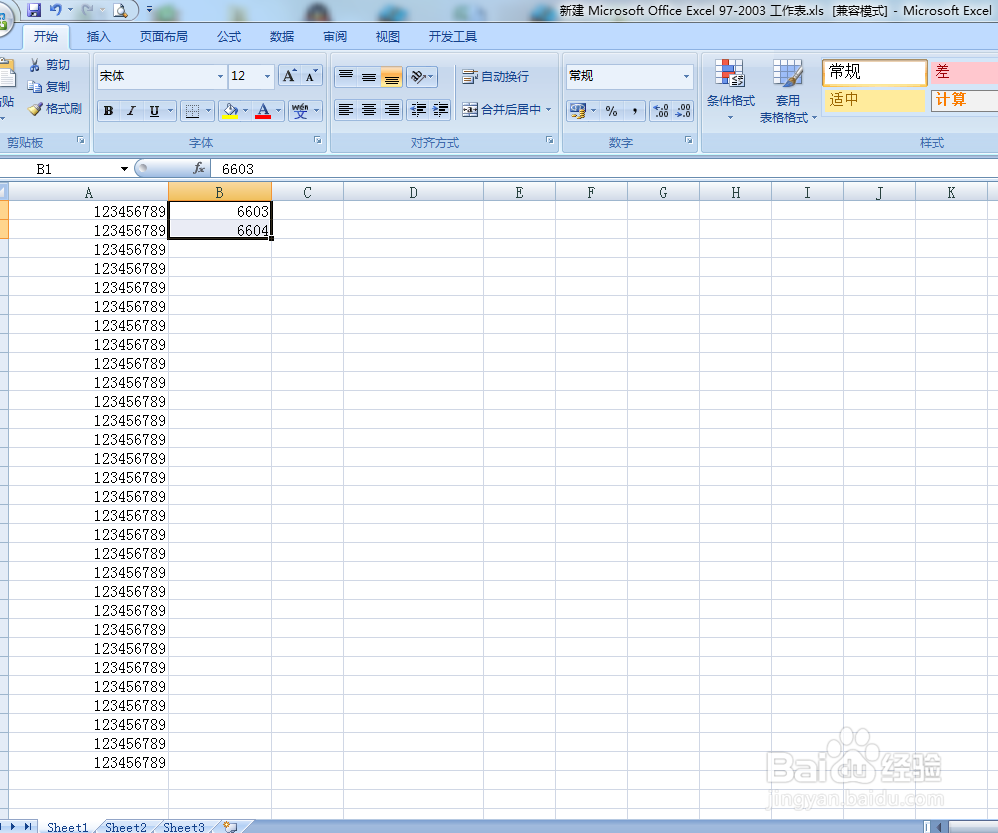Click 合并后居中 merge and center
This screenshot has height=833, width=998.
coord(502,109)
